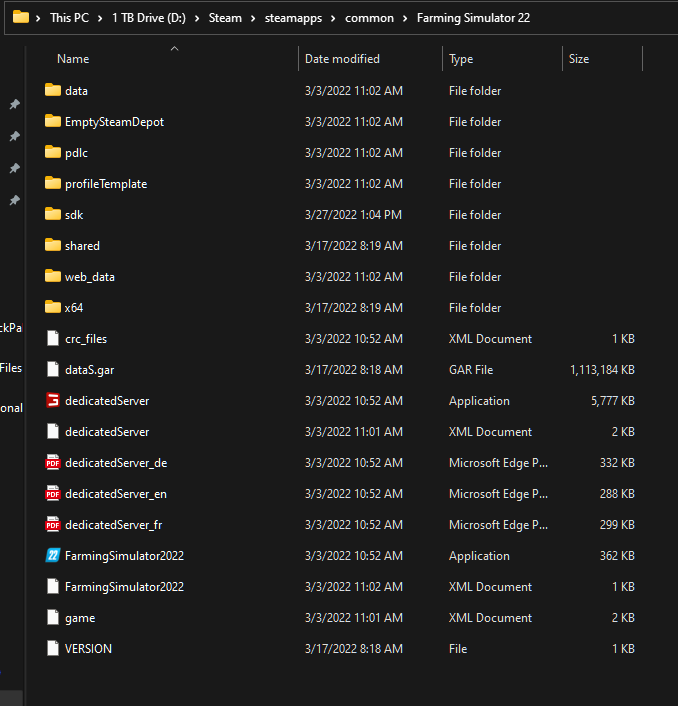Click the data folder icon
The height and width of the screenshot is (706, 678).
point(53,90)
